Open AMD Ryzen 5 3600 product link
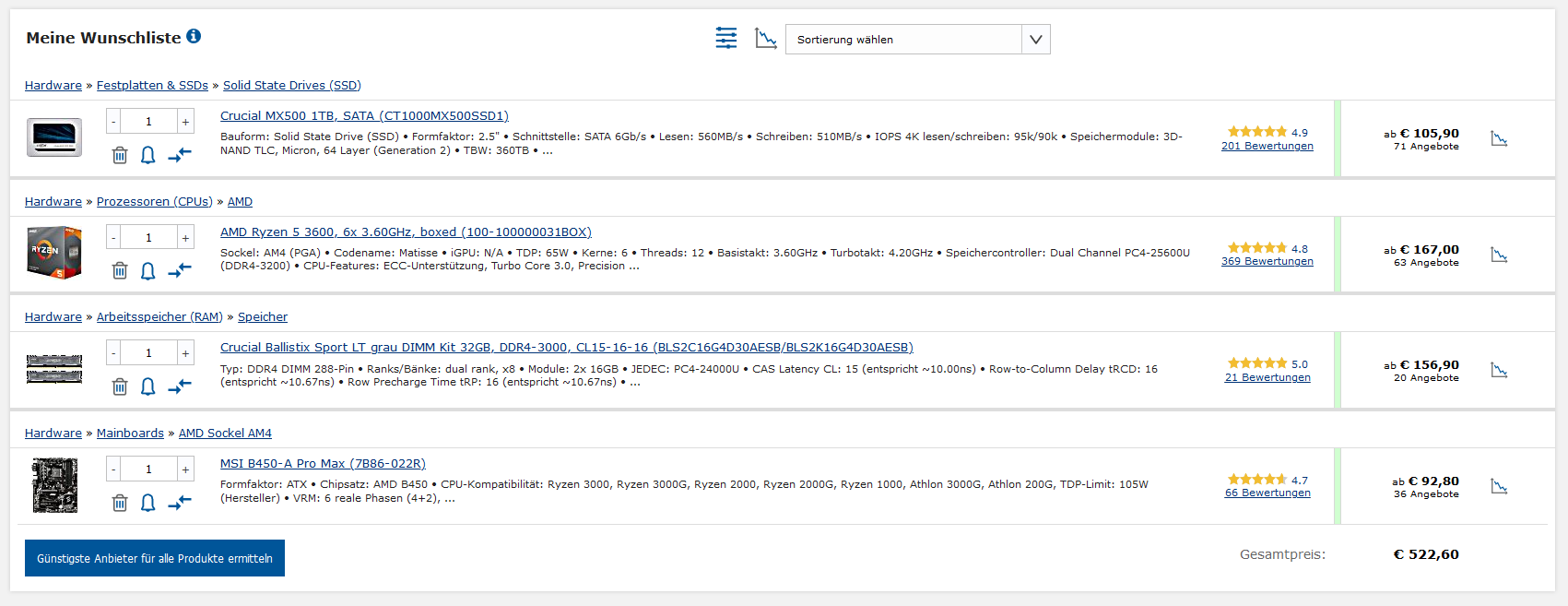 [x=406, y=232]
